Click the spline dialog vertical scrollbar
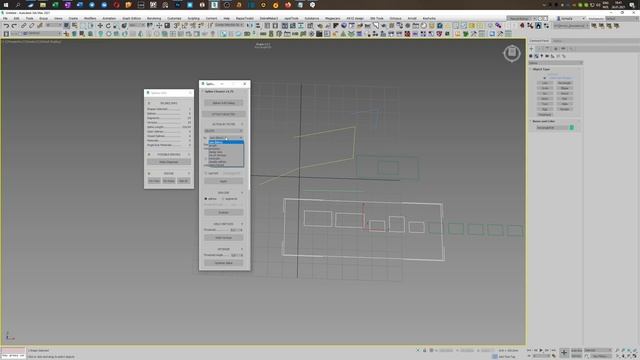Screen dimensions: 640x360 point(249,139)
